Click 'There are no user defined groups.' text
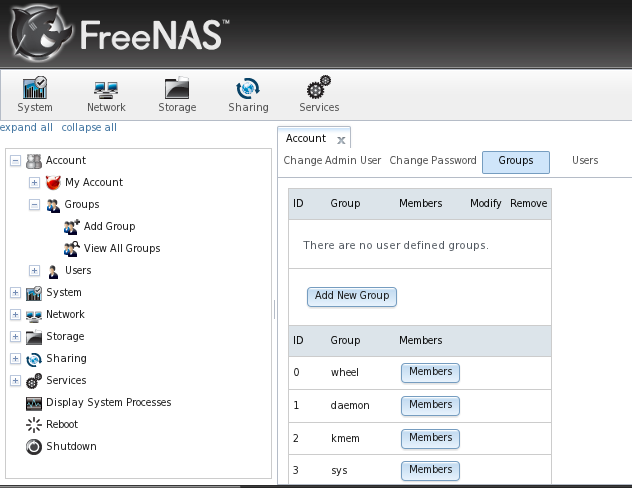The image size is (632, 488). [x=396, y=245]
